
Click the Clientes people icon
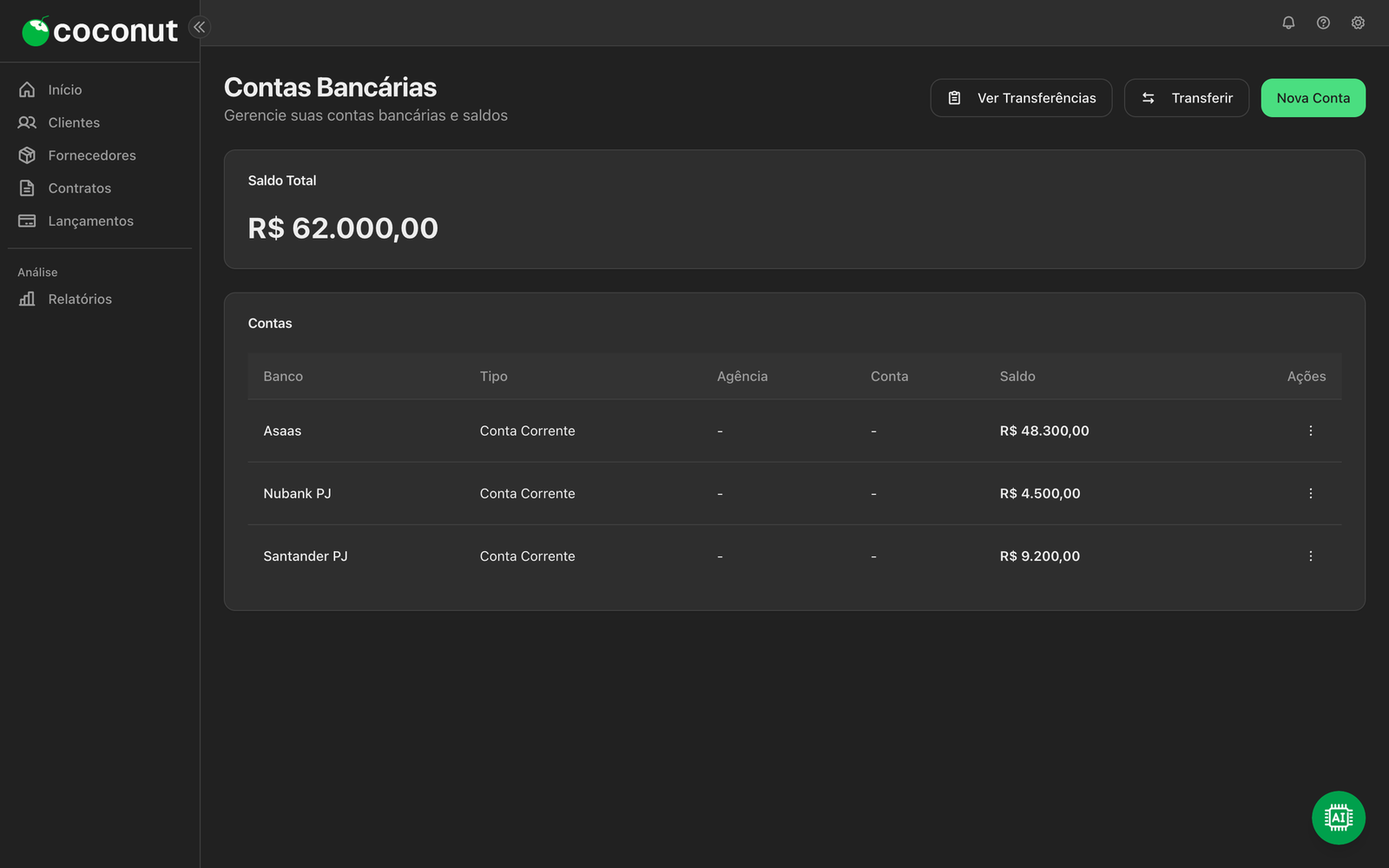(x=27, y=122)
